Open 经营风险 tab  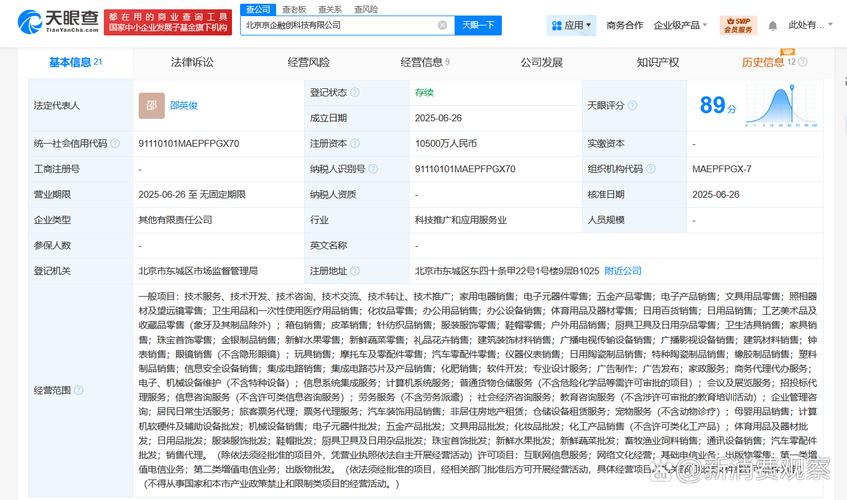[x=308, y=62]
